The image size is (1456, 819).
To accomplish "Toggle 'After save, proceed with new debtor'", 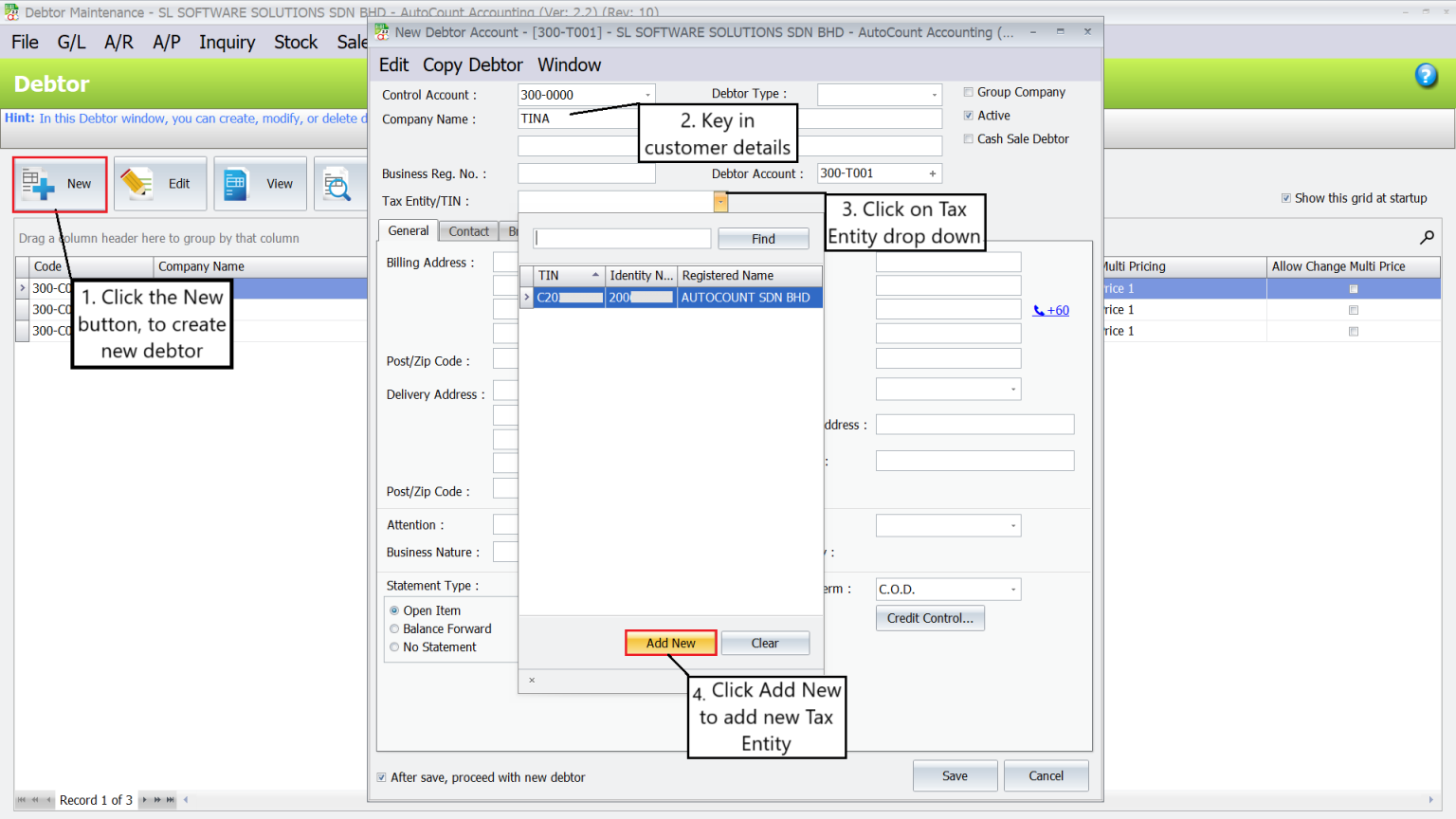I will [x=382, y=777].
